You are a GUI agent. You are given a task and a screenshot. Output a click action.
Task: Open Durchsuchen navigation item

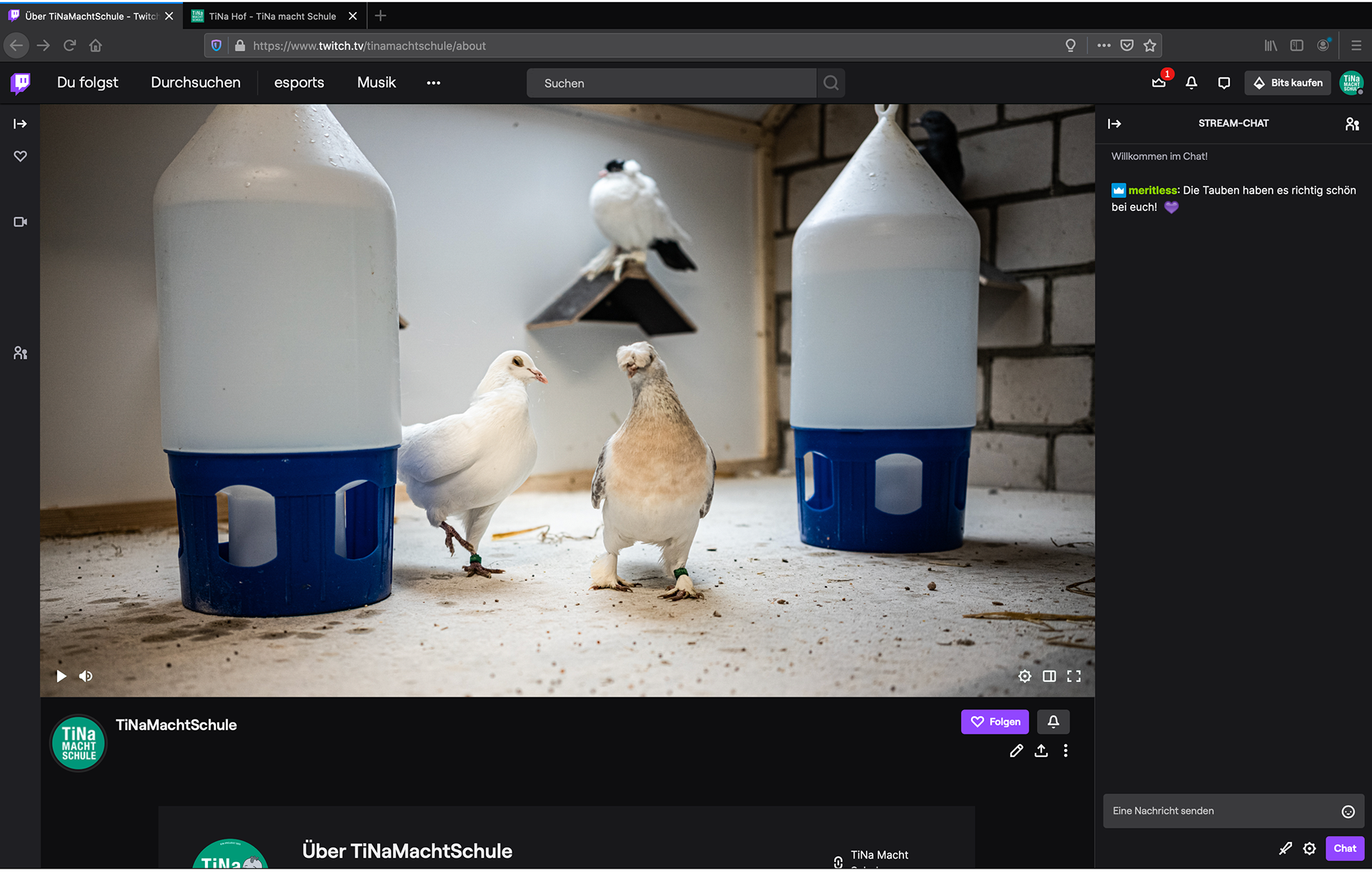[x=195, y=83]
